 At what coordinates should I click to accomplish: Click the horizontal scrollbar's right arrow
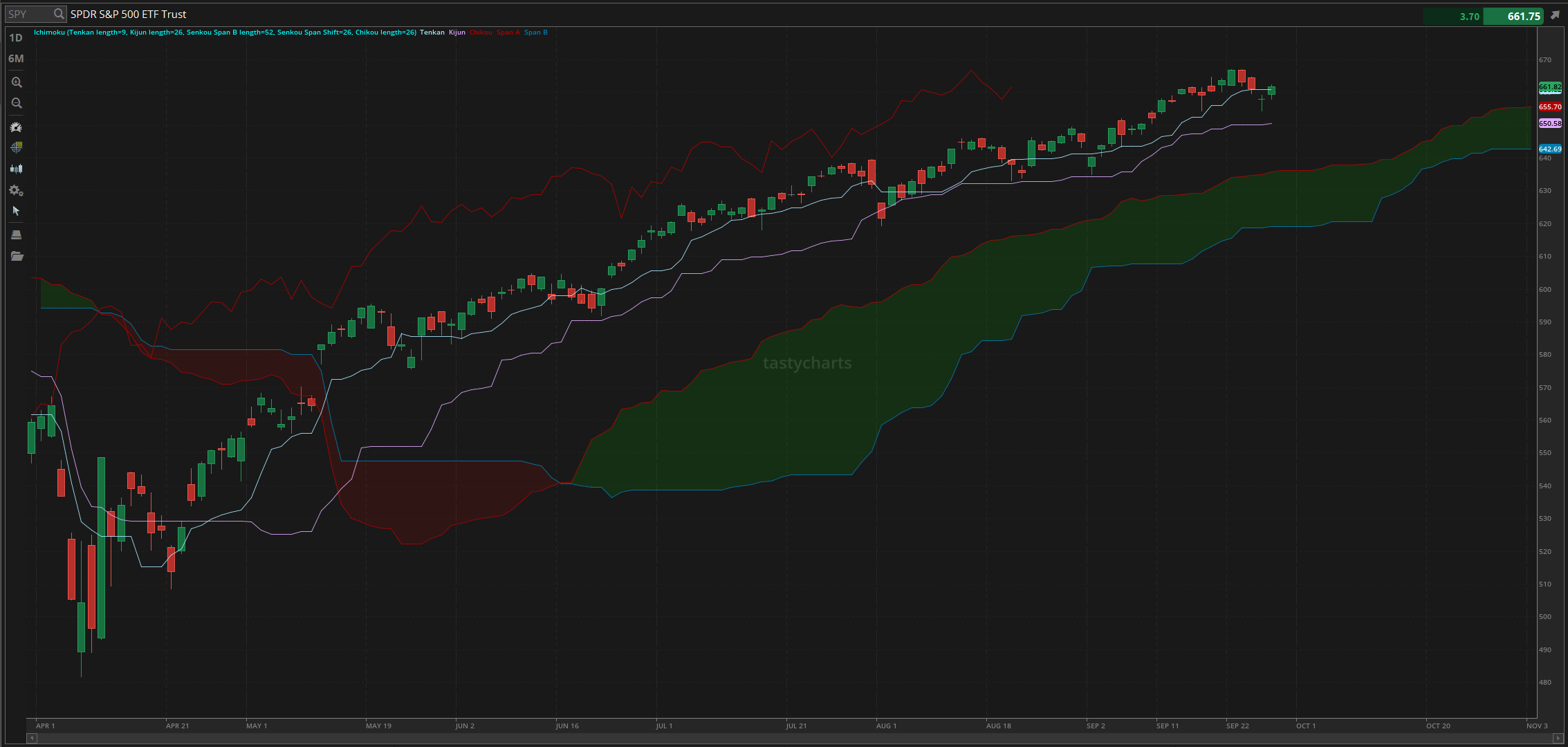tap(1558, 738)
